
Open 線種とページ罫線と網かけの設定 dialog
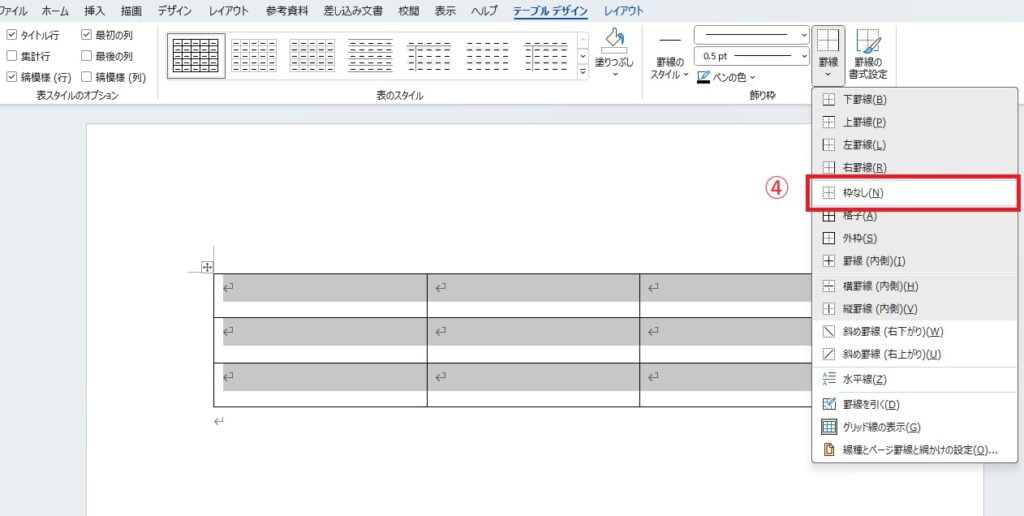point(914,450)
